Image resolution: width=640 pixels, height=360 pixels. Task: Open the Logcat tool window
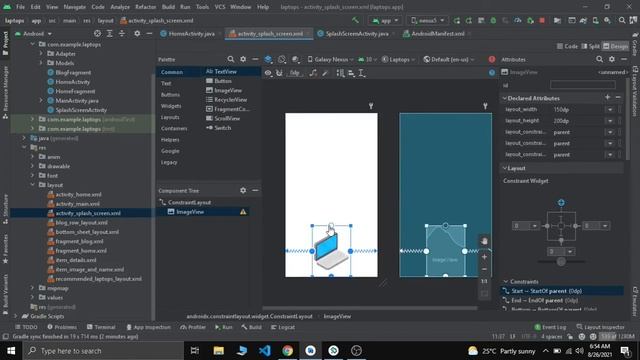point(282,327)
